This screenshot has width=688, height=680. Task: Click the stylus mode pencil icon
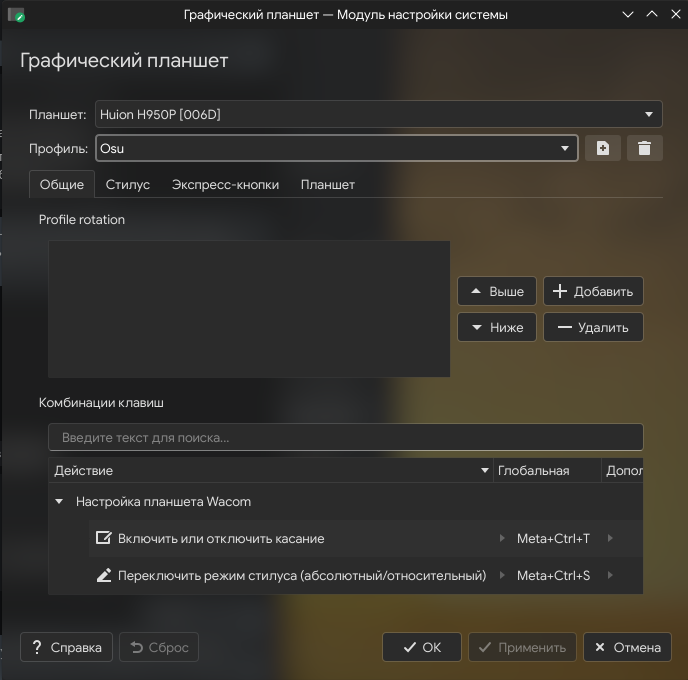(x=104, y=575)
